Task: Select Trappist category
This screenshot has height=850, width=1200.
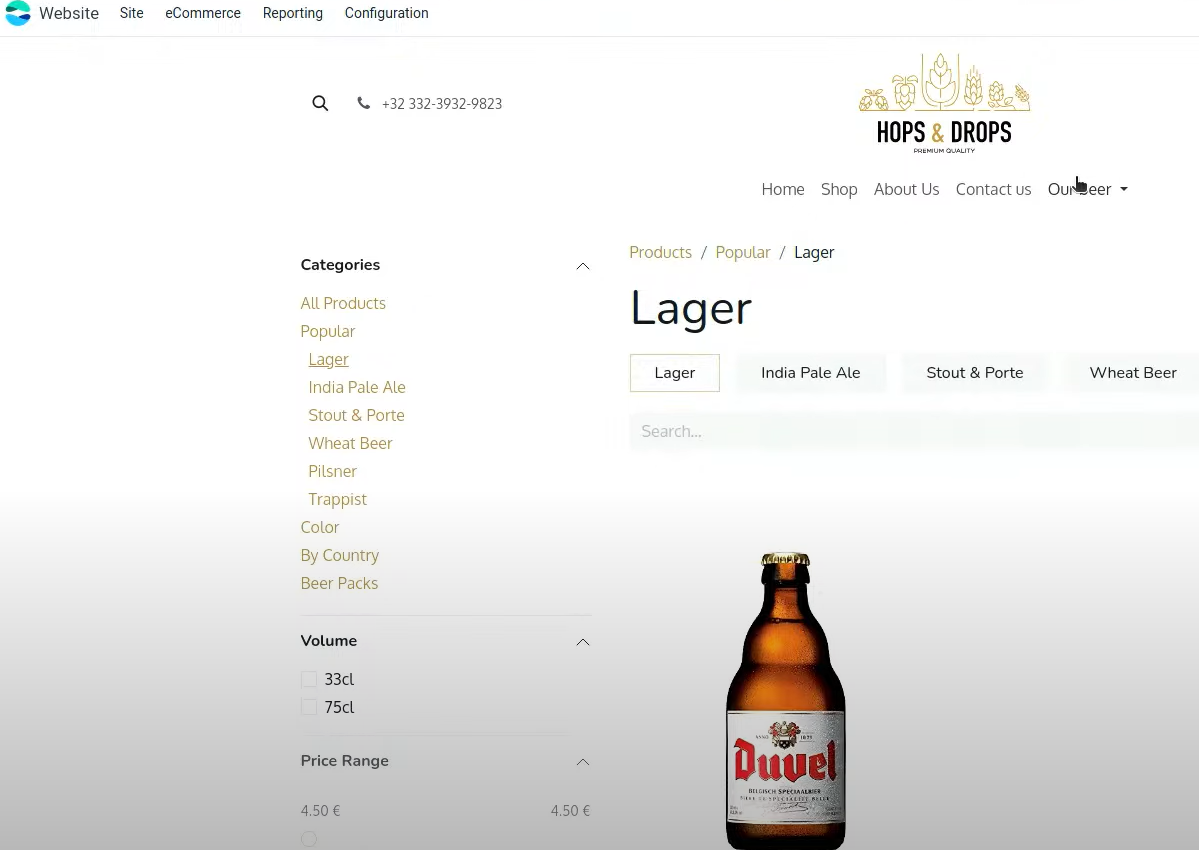Action: click(x=337, y=499)
